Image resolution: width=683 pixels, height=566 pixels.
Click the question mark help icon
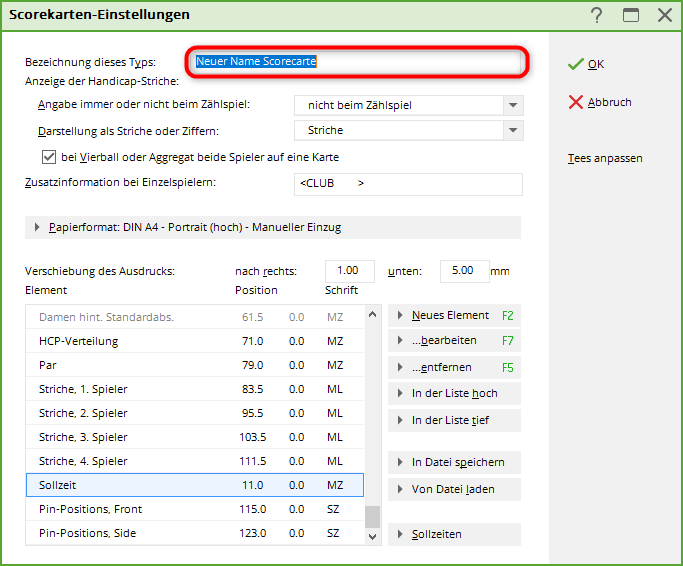[x=597, y=15]
